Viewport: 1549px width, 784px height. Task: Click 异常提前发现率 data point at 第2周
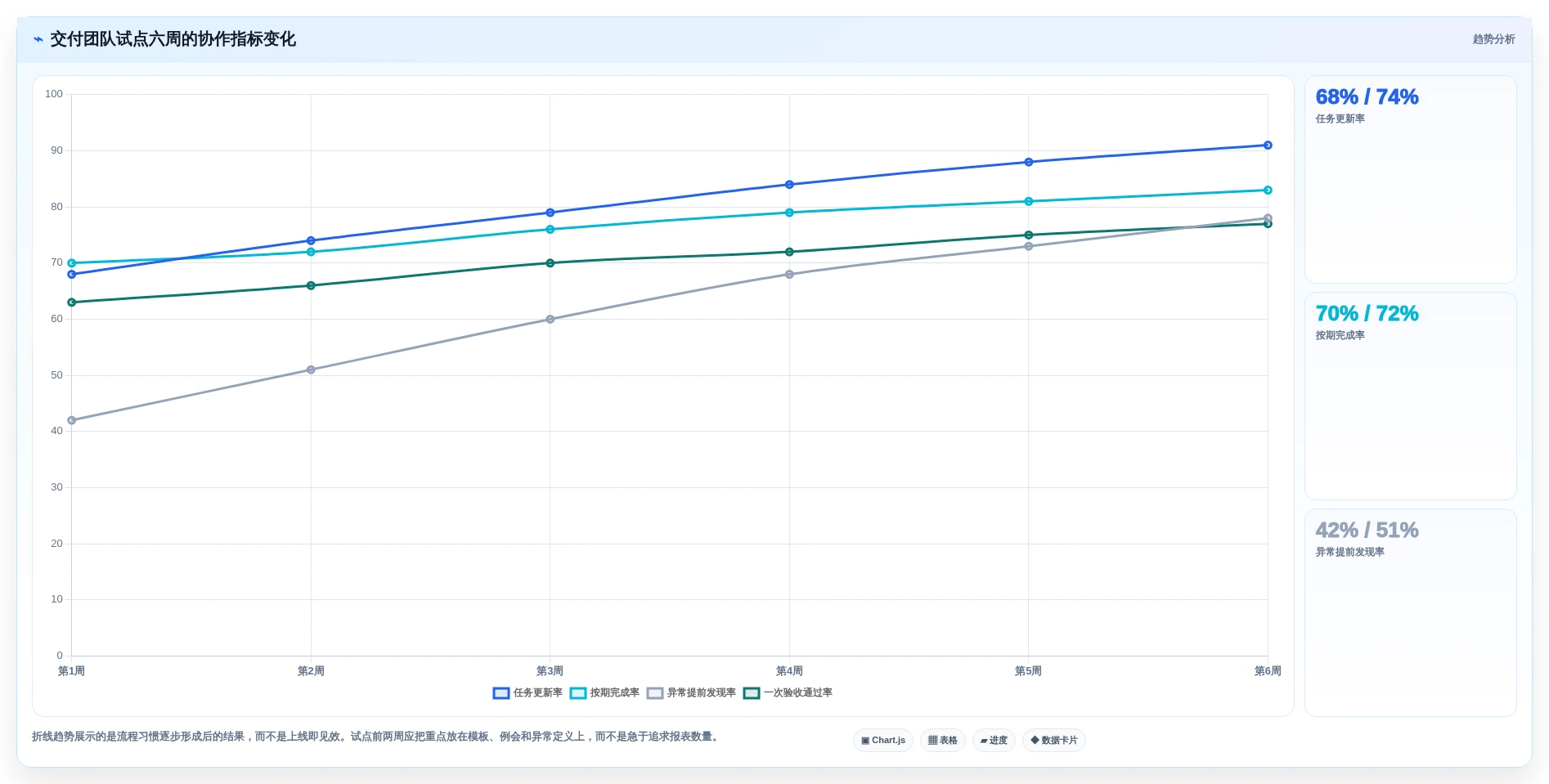311,370
